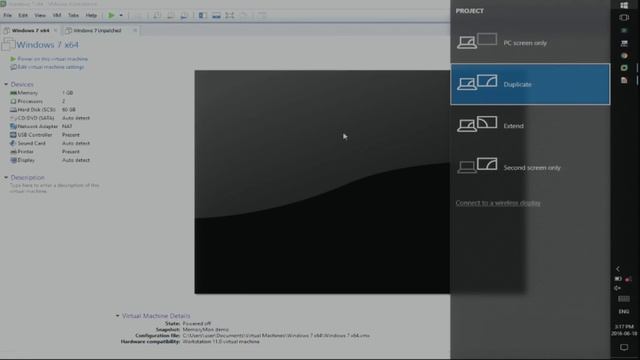Open the Help menu in VMware

pos(91,16)
